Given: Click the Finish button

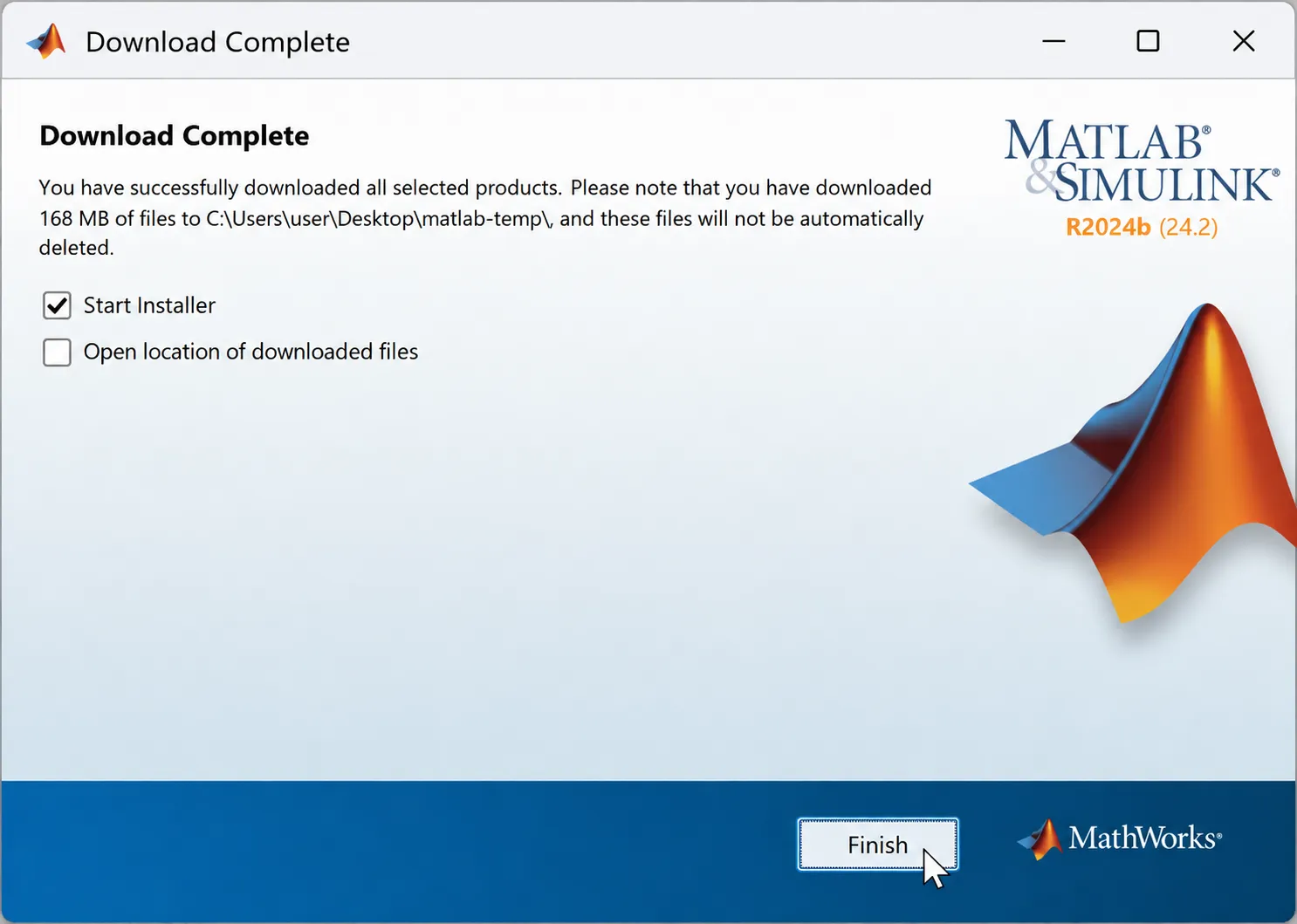Looking at the screenshot, I should pos(877,844).
